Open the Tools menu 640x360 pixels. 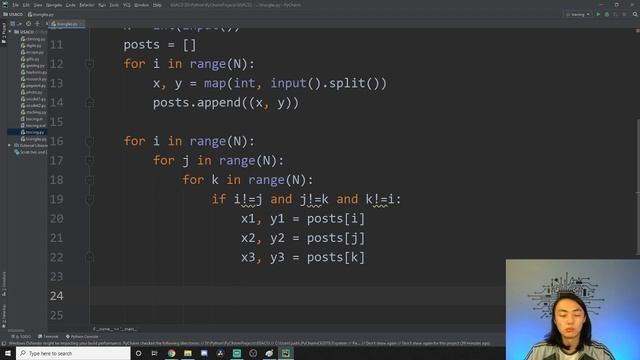pyautogui.click(x=114, y=5)
